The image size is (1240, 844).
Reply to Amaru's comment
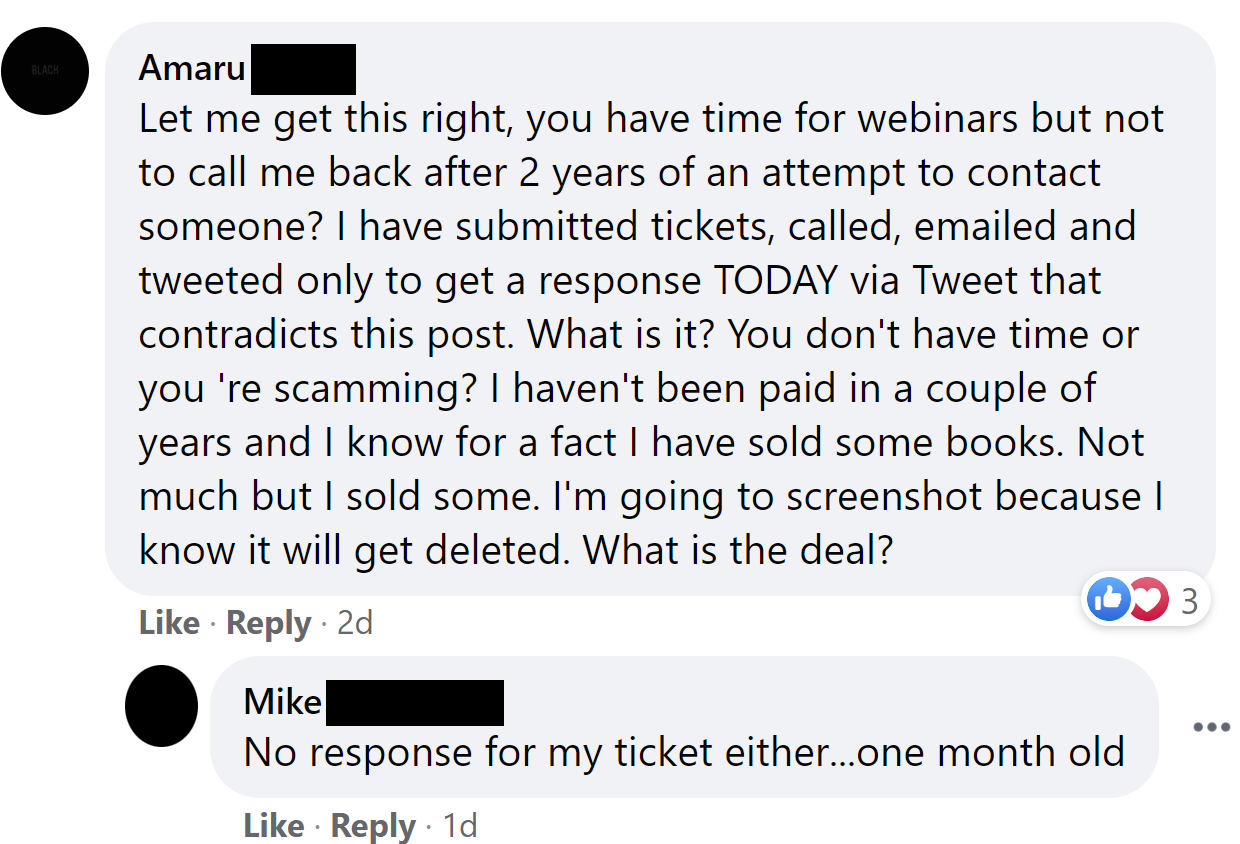[269, 623]
